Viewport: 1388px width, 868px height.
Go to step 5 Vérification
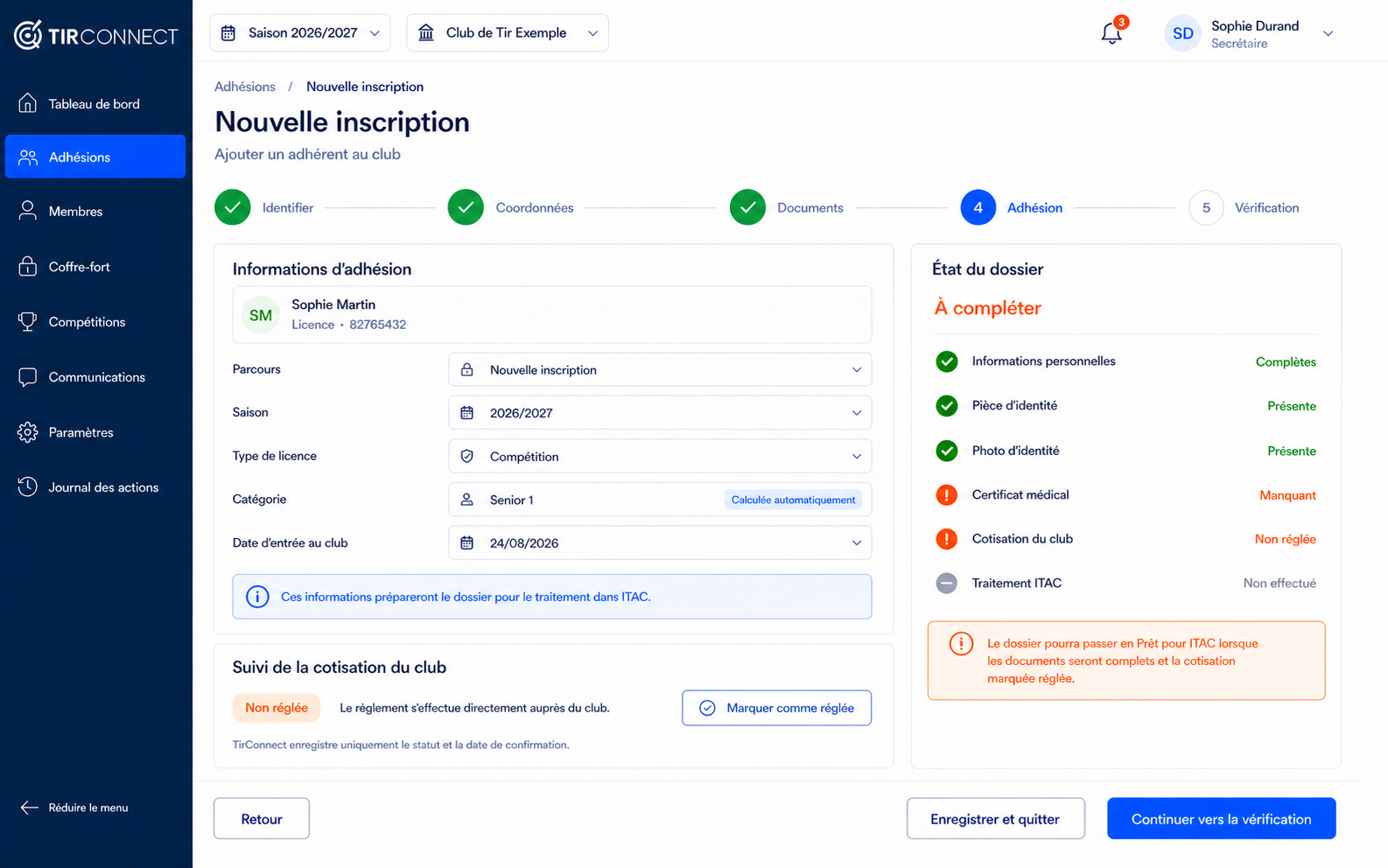click(1244, 207)
